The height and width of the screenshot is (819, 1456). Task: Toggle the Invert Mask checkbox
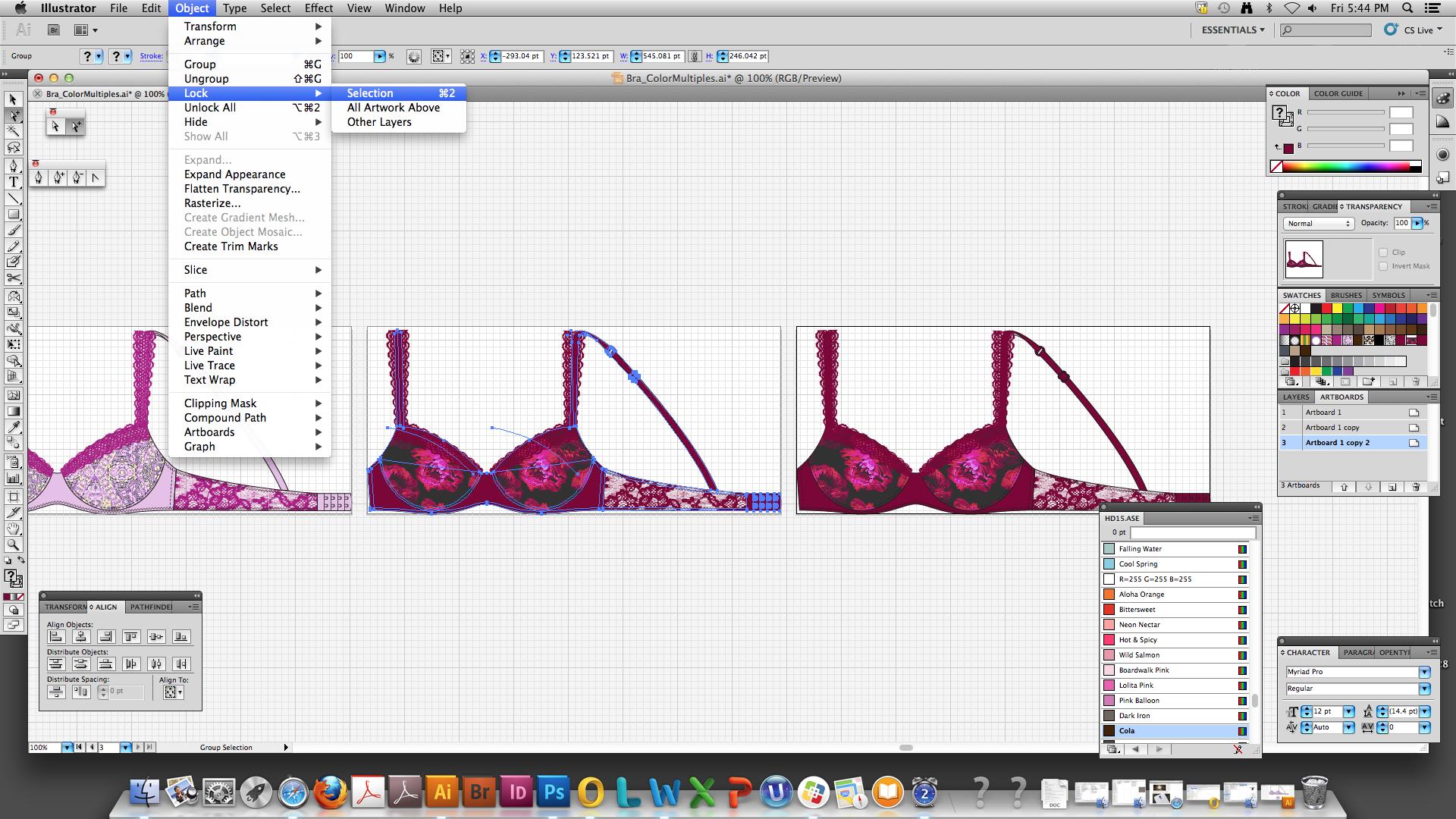pyautogui.click(x=1383, y=266)
